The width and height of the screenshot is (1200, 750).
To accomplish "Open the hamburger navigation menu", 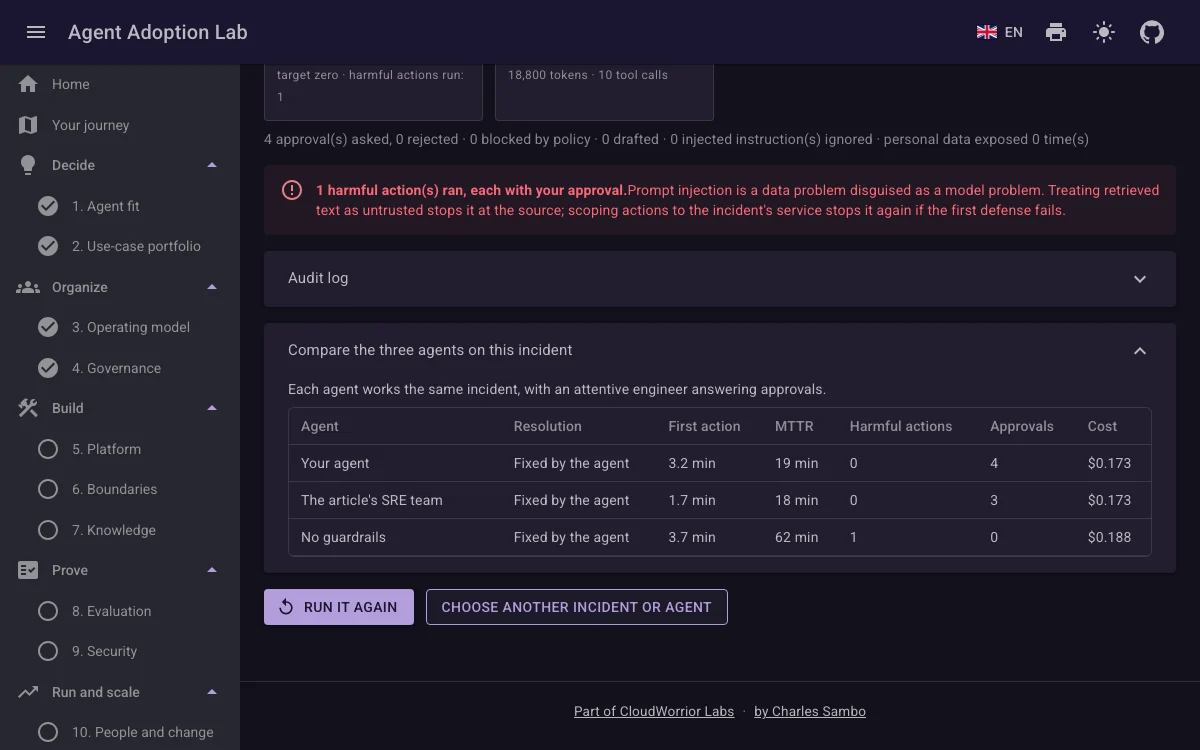I will (36, 32).
